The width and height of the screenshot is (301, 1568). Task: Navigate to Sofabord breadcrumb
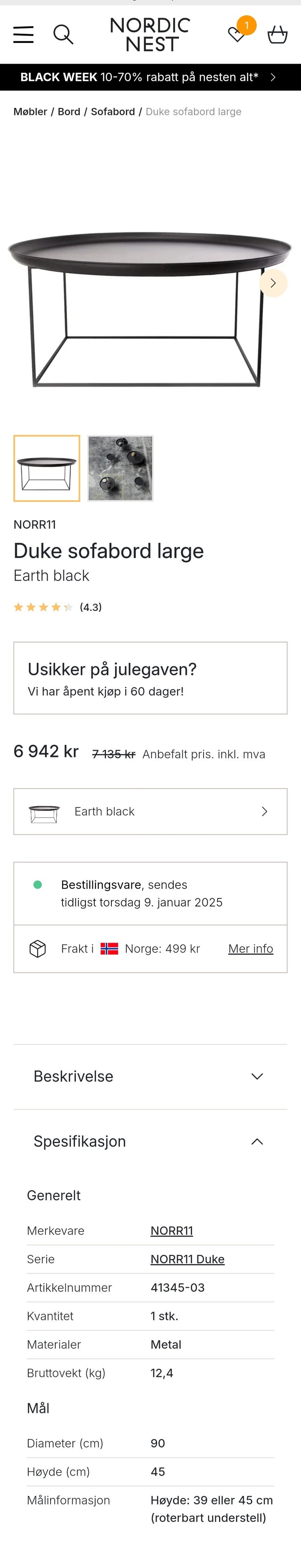click(x=113, y=112)
